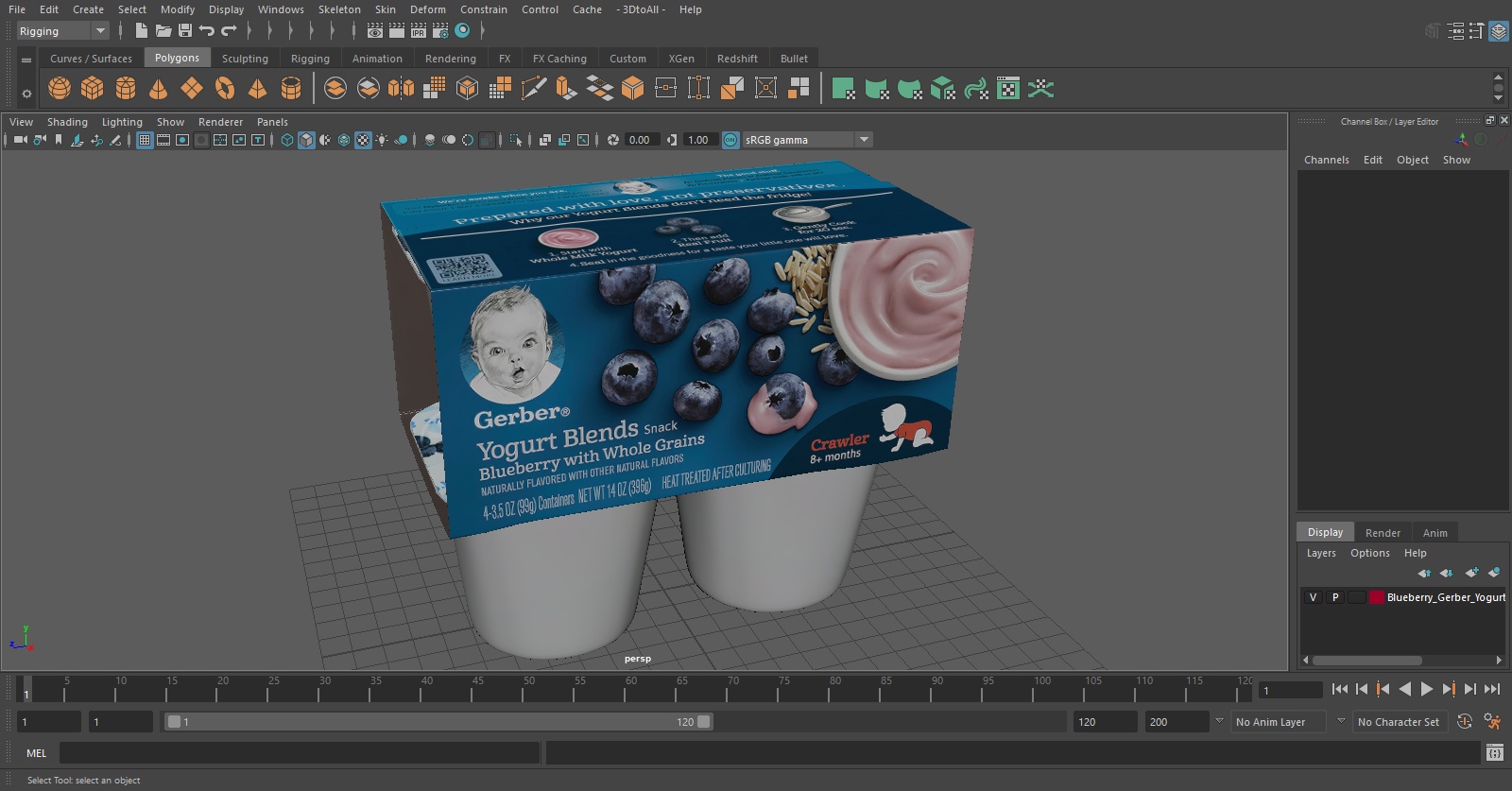
Task: Open the layer editor Options menu
Action: [x=1369, y=553]
